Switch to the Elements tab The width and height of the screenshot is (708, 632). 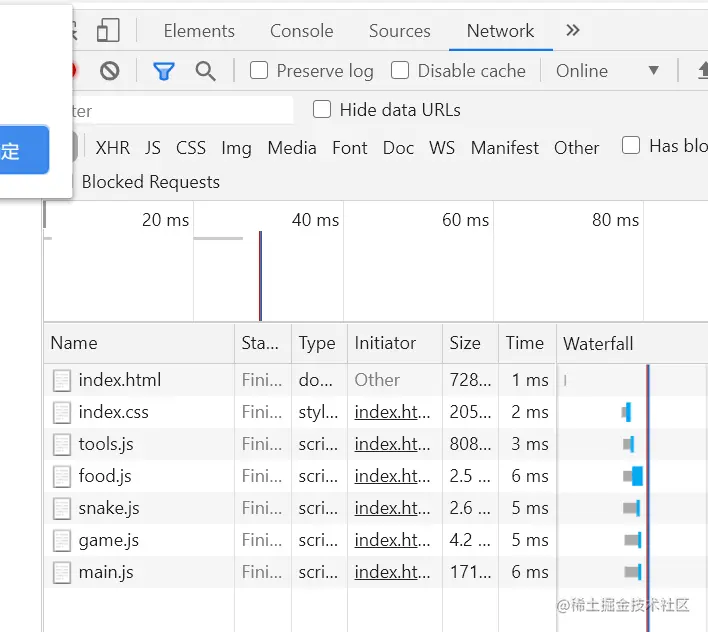pyautogui.click(x=199, y=31)
